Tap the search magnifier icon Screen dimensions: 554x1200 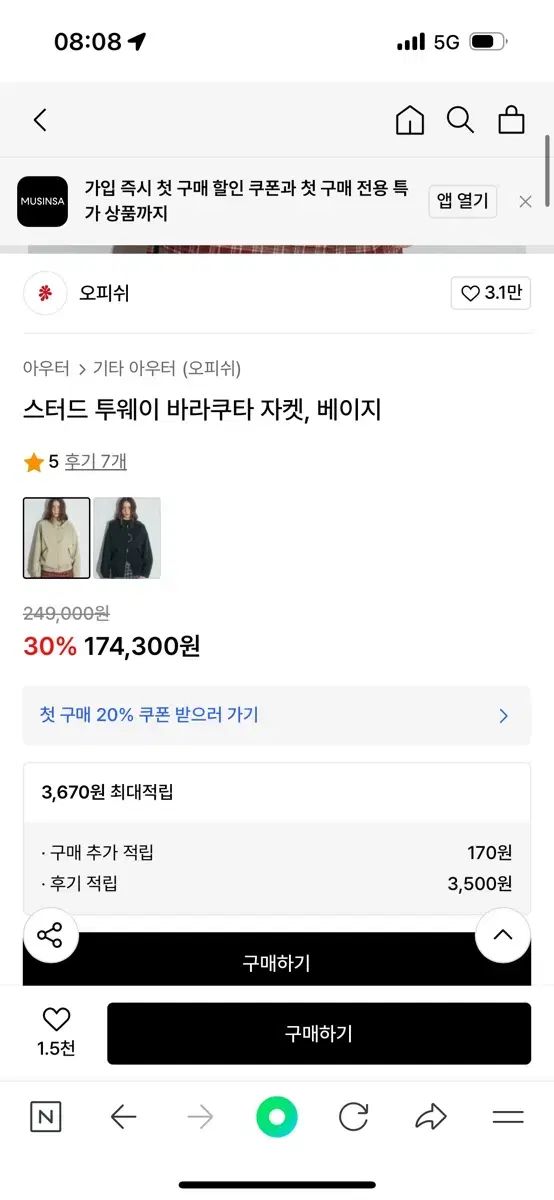tap(460, 120)
